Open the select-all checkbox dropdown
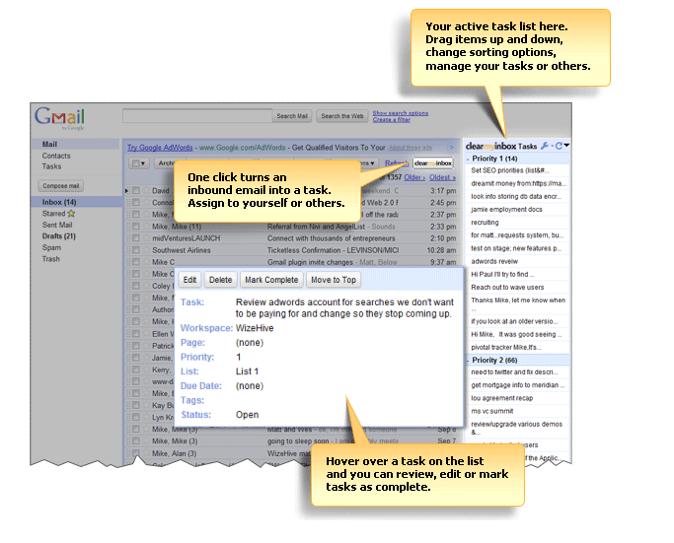The width and height of the screenshot is (674, 543). (138, 163)
